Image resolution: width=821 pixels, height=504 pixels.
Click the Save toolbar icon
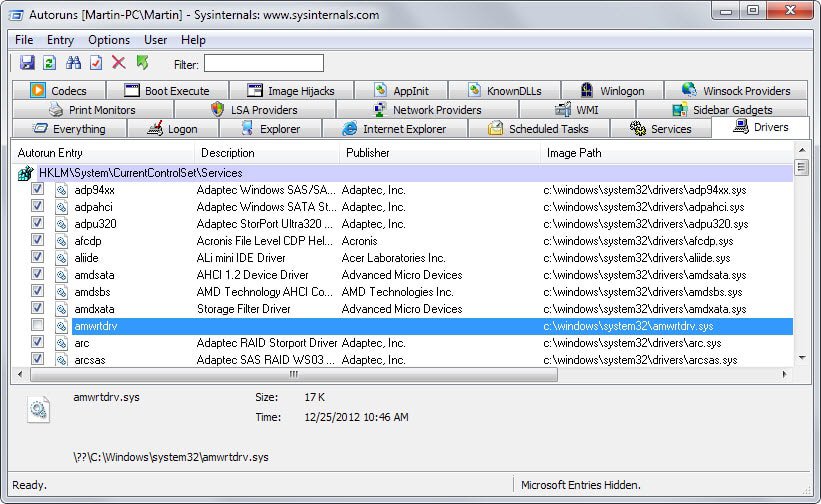click(x=27, y=63)
